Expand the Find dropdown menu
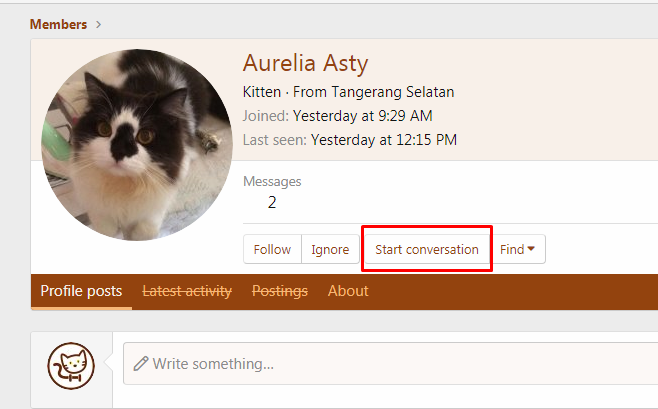The width and height of the screenshot is (658, 409). click(x=517, y=249)
